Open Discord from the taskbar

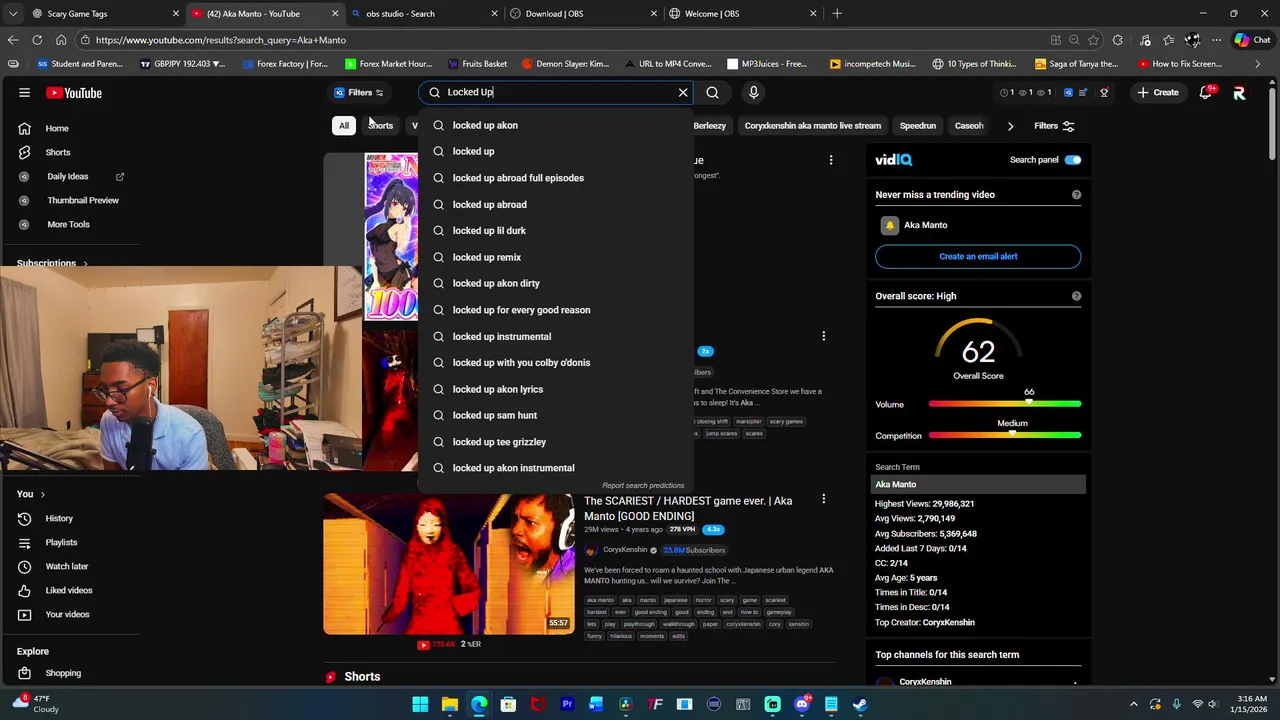[x=801, y=704]
